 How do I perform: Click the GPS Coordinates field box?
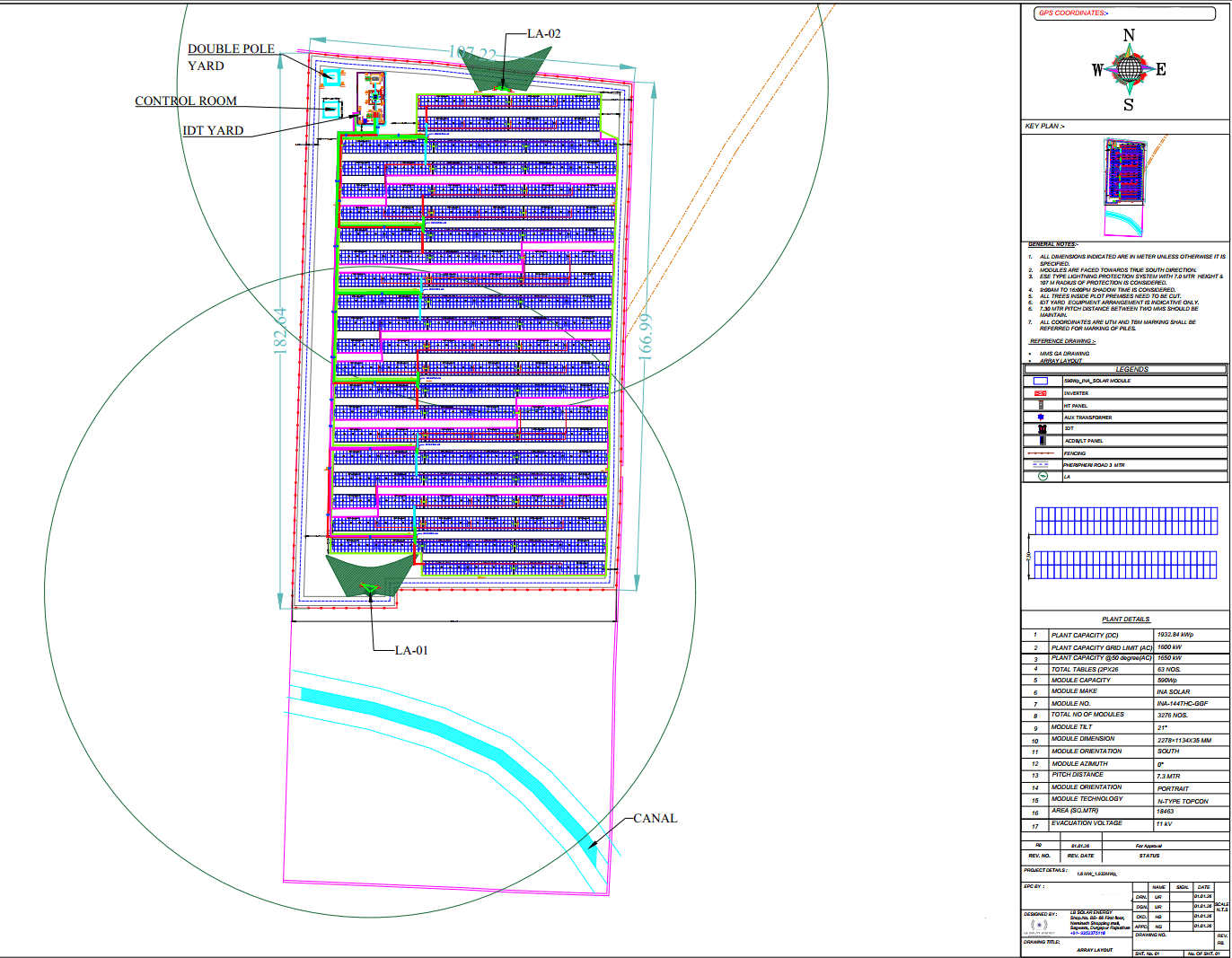(1125, 13)
